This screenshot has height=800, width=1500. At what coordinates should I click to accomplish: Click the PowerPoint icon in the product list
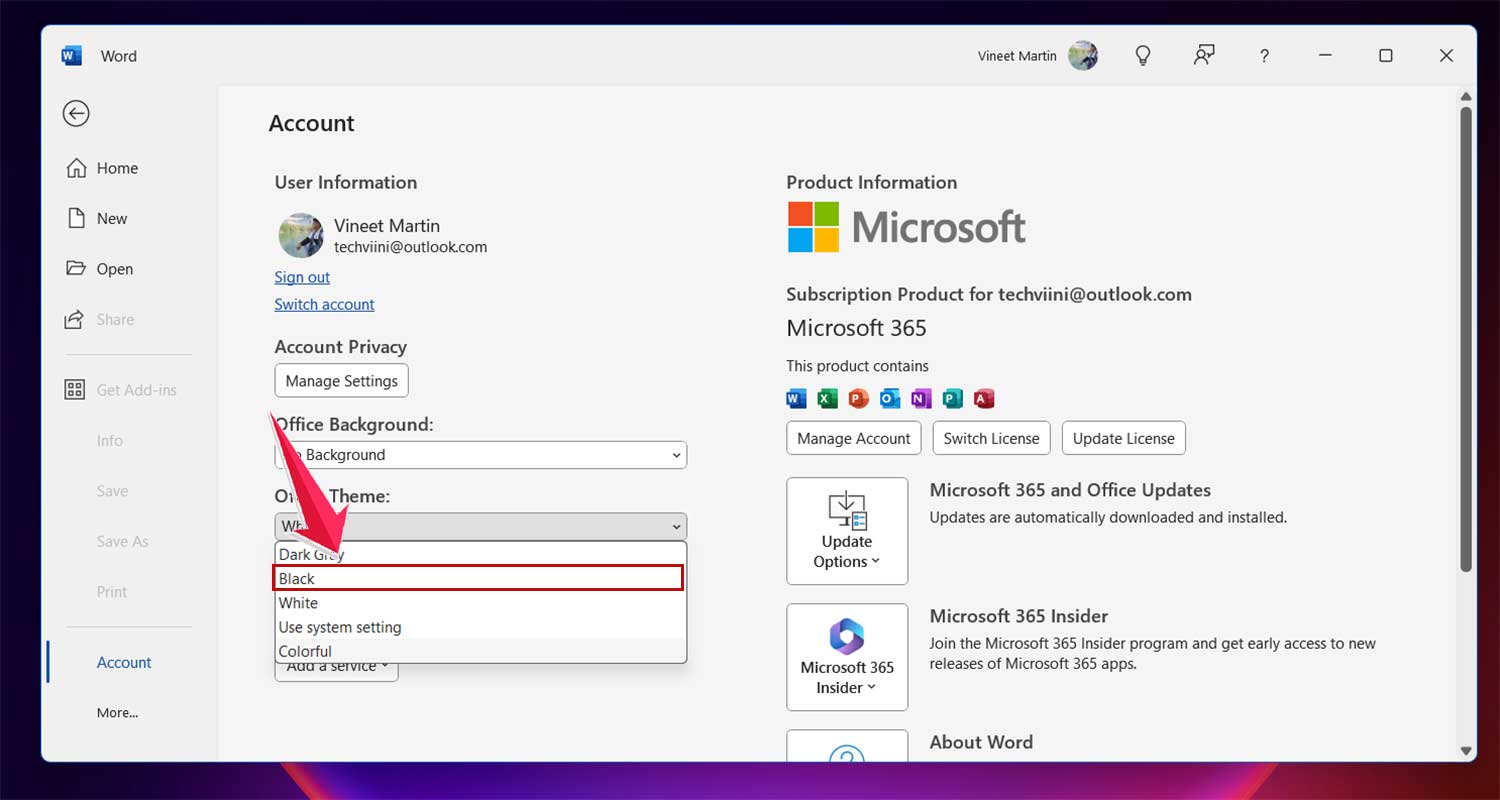pos(858,397)
